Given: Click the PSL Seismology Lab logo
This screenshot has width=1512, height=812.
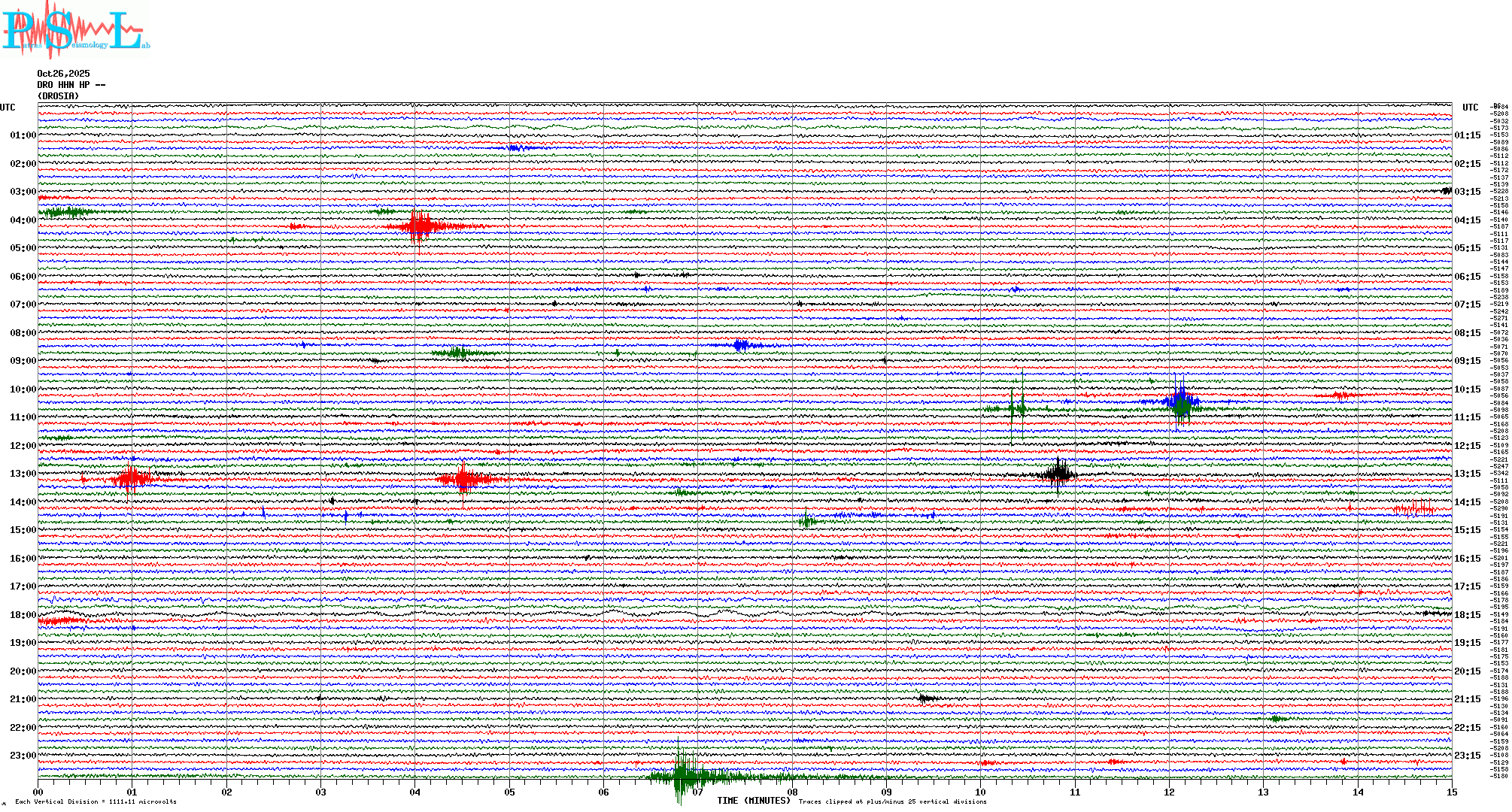Looking at the screenshot, I should (74, 30).
